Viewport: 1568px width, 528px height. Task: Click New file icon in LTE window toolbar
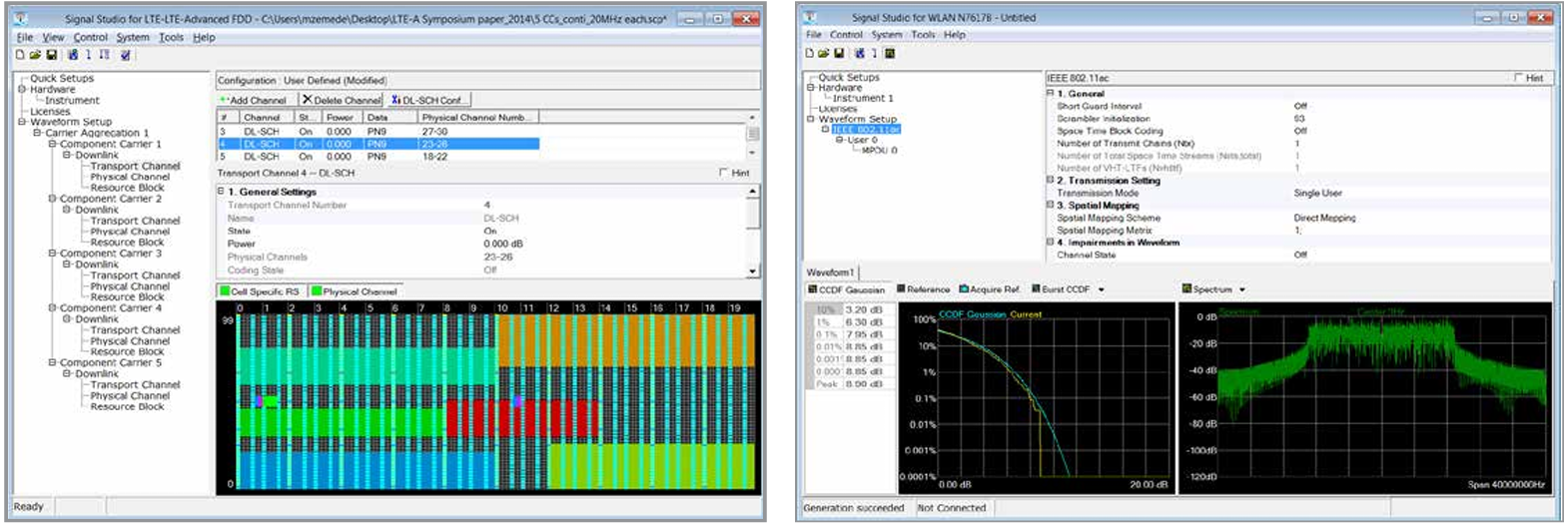[20, 55]
